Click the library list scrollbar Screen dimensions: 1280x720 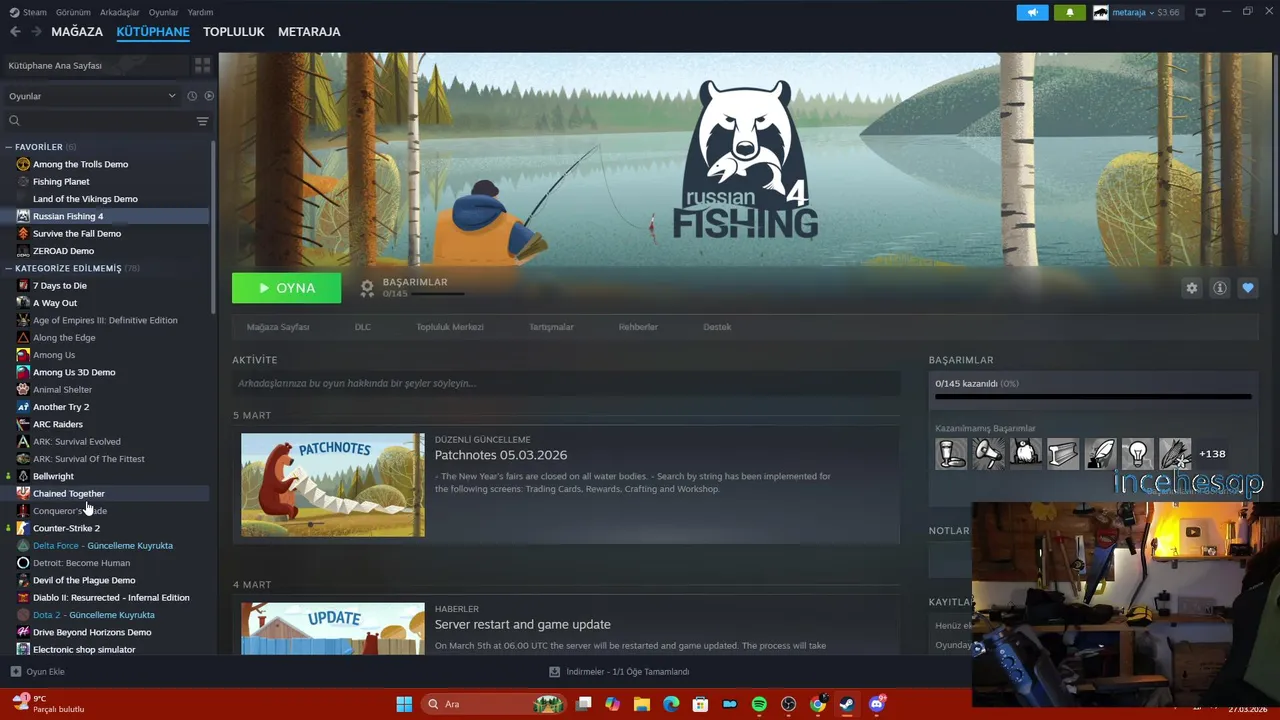213,225
